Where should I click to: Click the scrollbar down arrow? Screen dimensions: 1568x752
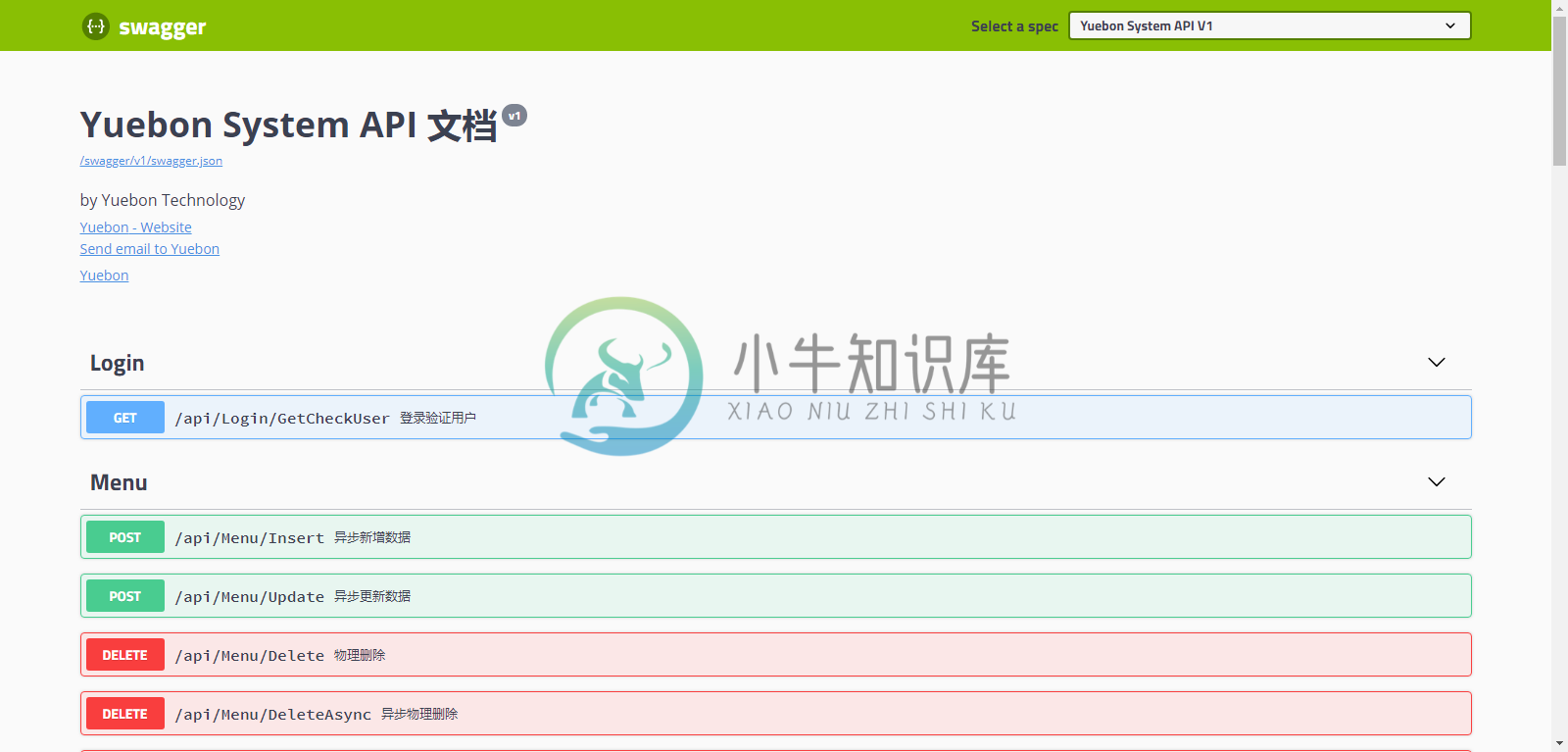point(1559,744)
